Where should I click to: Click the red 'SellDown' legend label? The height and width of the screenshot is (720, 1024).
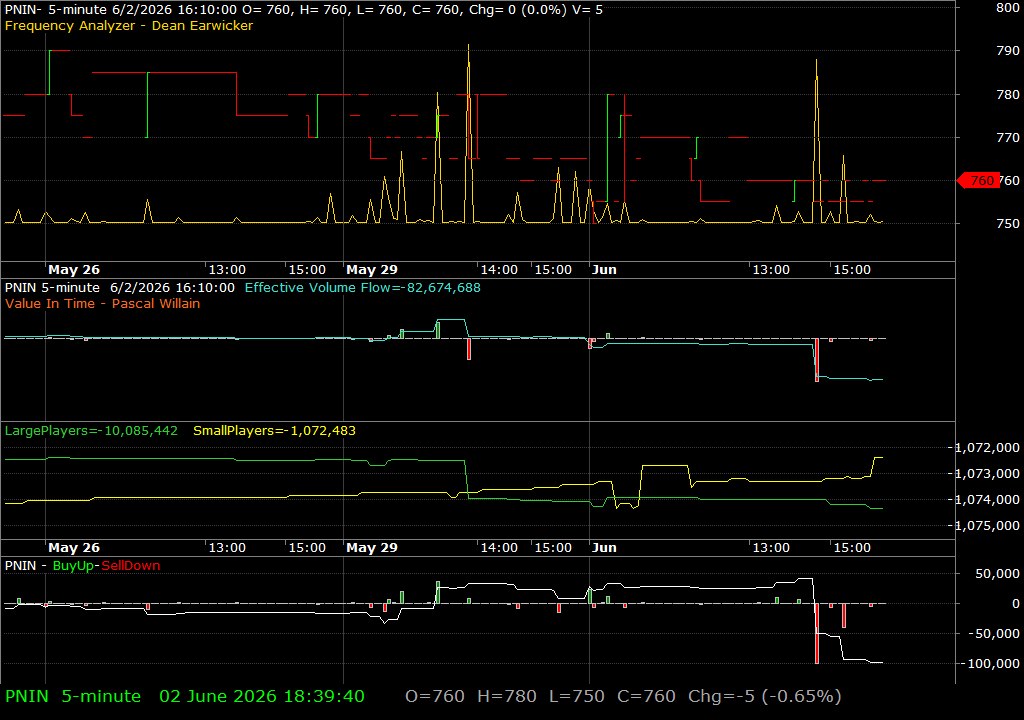pos(131,565)
